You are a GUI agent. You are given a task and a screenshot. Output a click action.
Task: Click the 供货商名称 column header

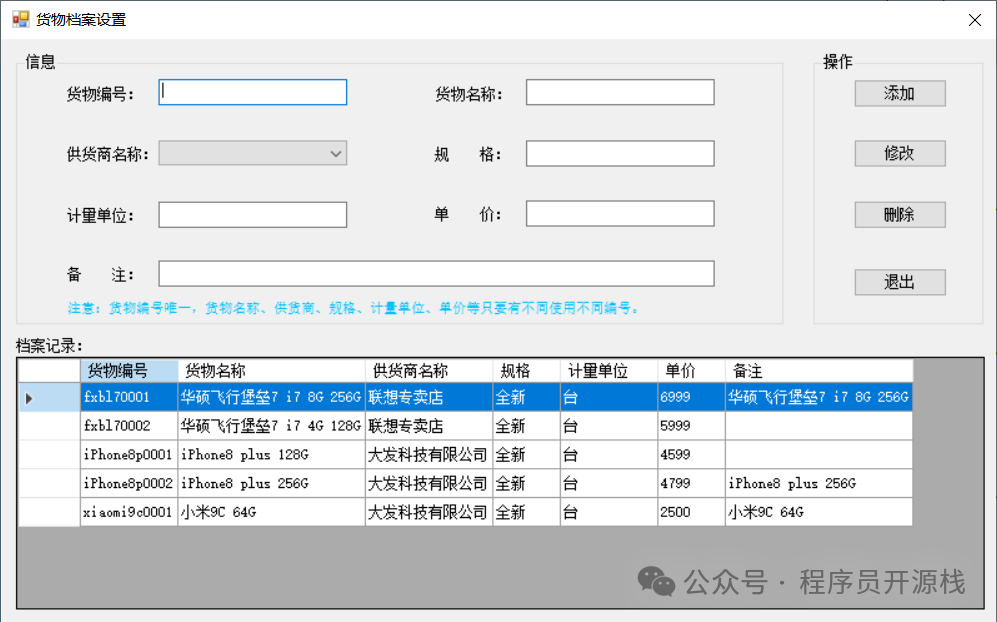[428, 371]
